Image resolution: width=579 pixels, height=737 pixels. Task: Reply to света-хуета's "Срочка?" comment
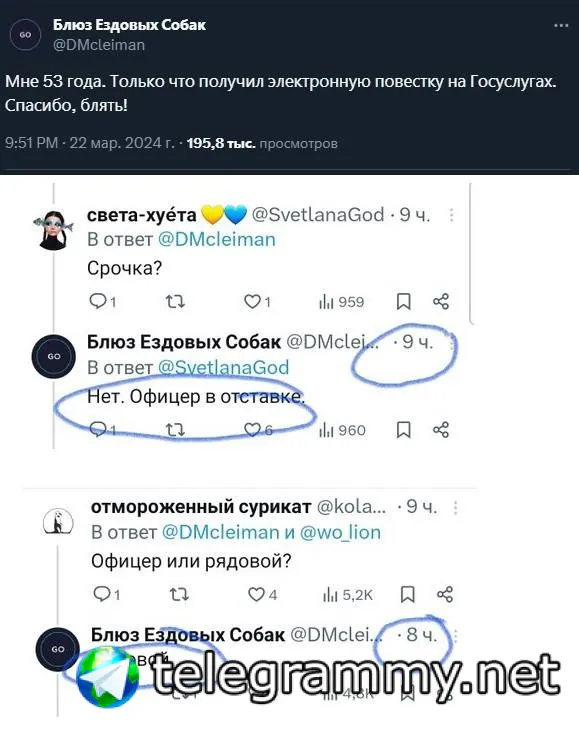point(102,301)
